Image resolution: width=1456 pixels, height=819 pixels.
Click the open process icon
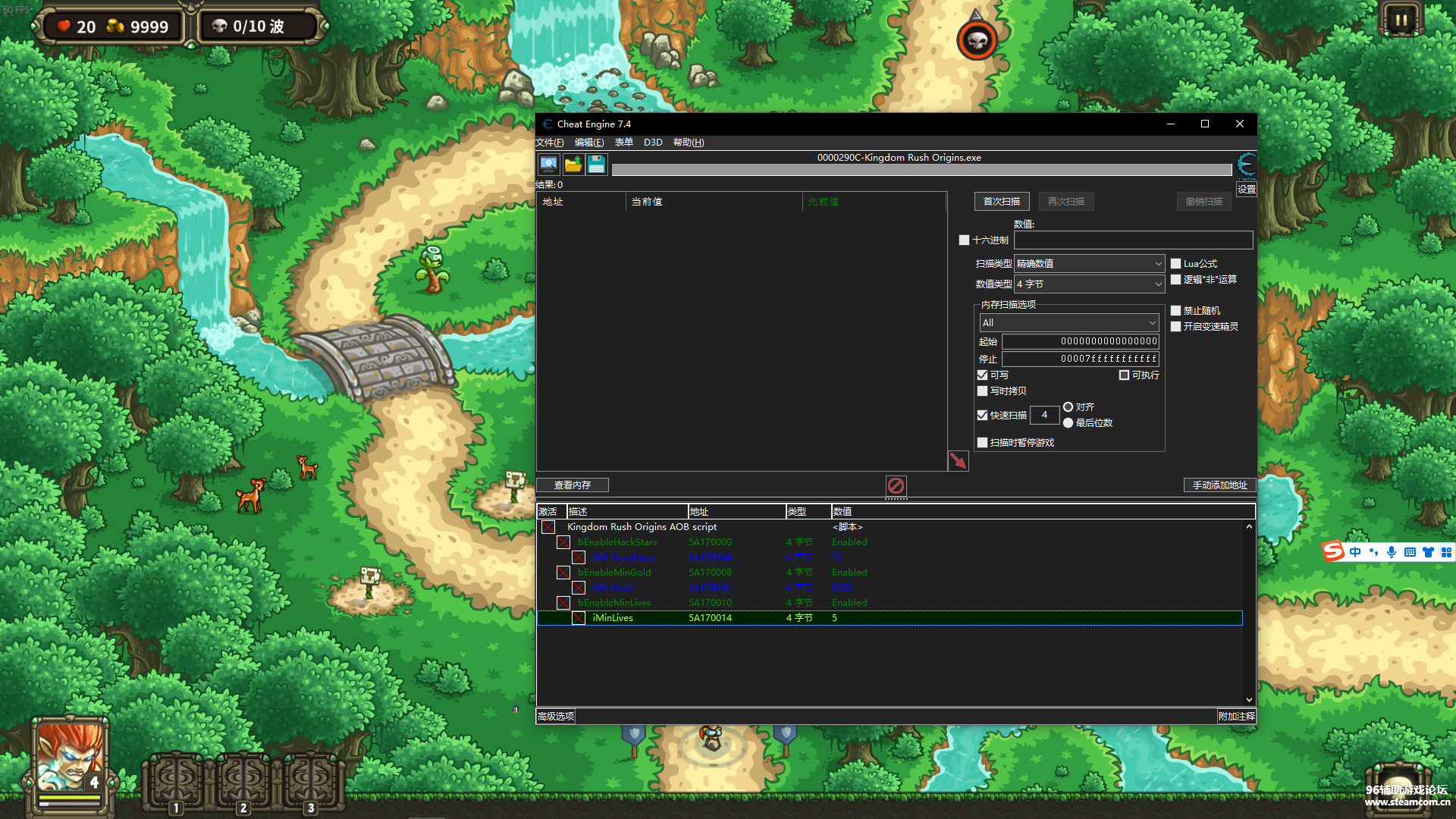click(x=548, y=165)
